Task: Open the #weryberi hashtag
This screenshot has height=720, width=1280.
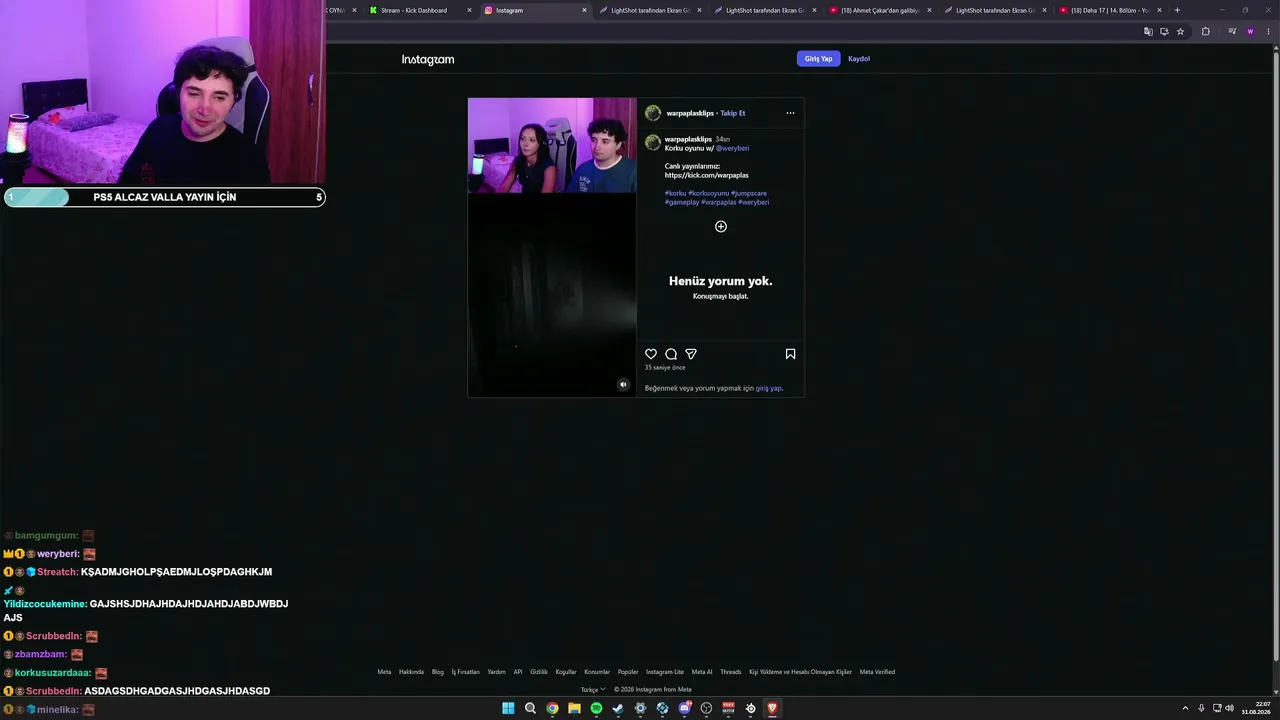Action: pyautogui.click(x=754, y=202)
